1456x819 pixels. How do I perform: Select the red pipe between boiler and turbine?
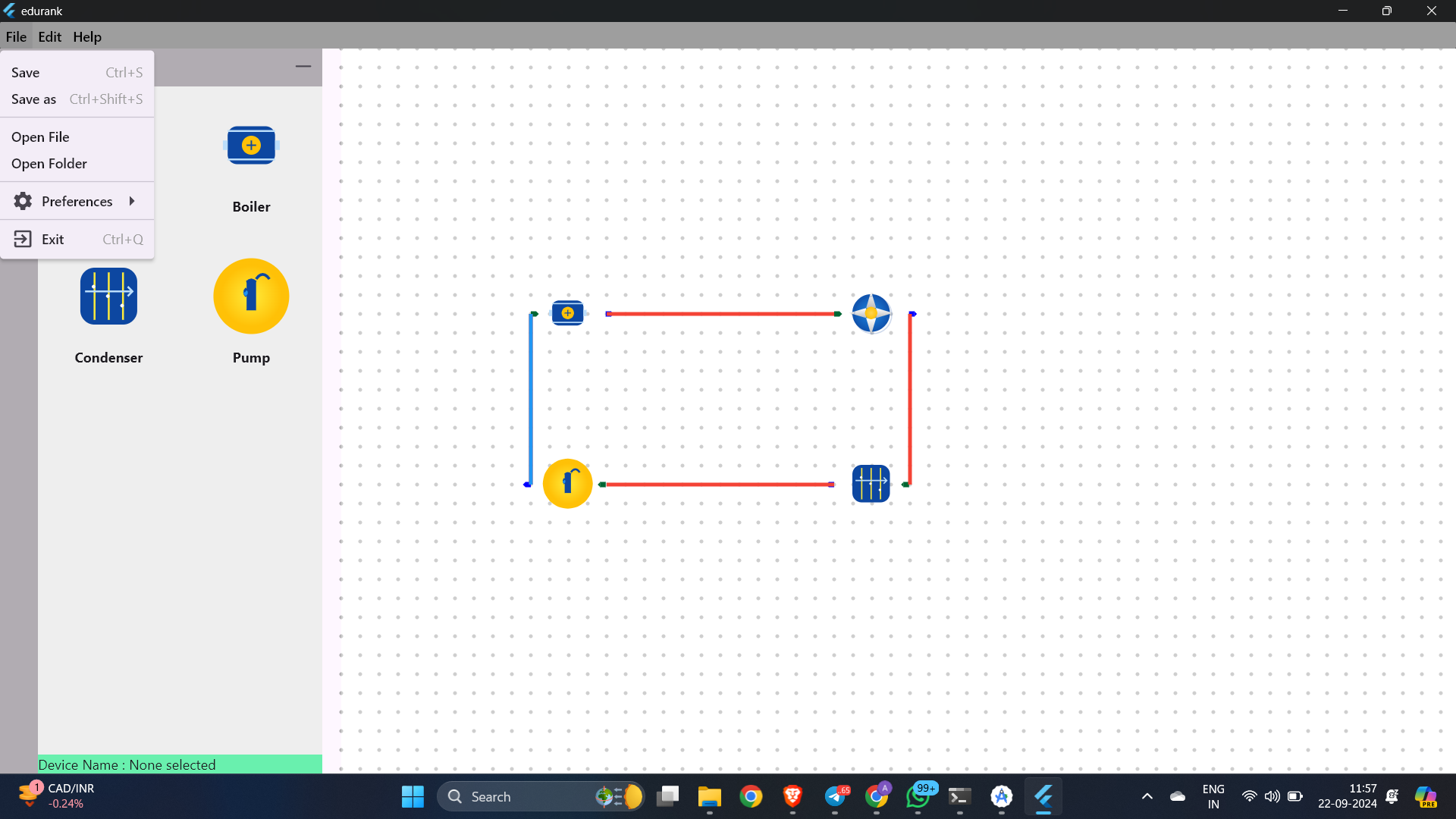tap(722, 313)
